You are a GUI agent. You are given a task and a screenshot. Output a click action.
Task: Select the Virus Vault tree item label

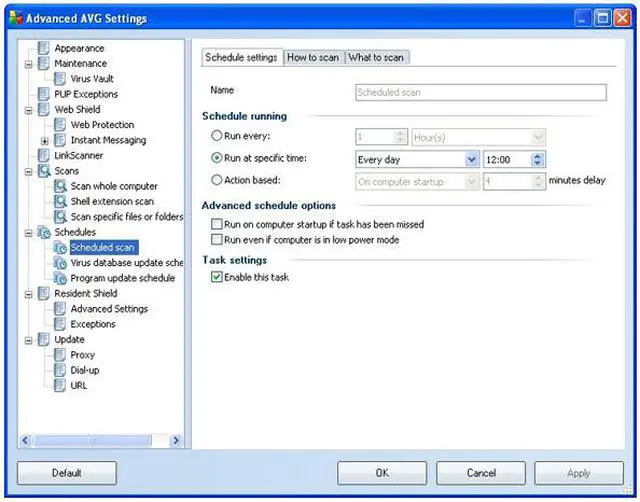click(x=92, y=79)
